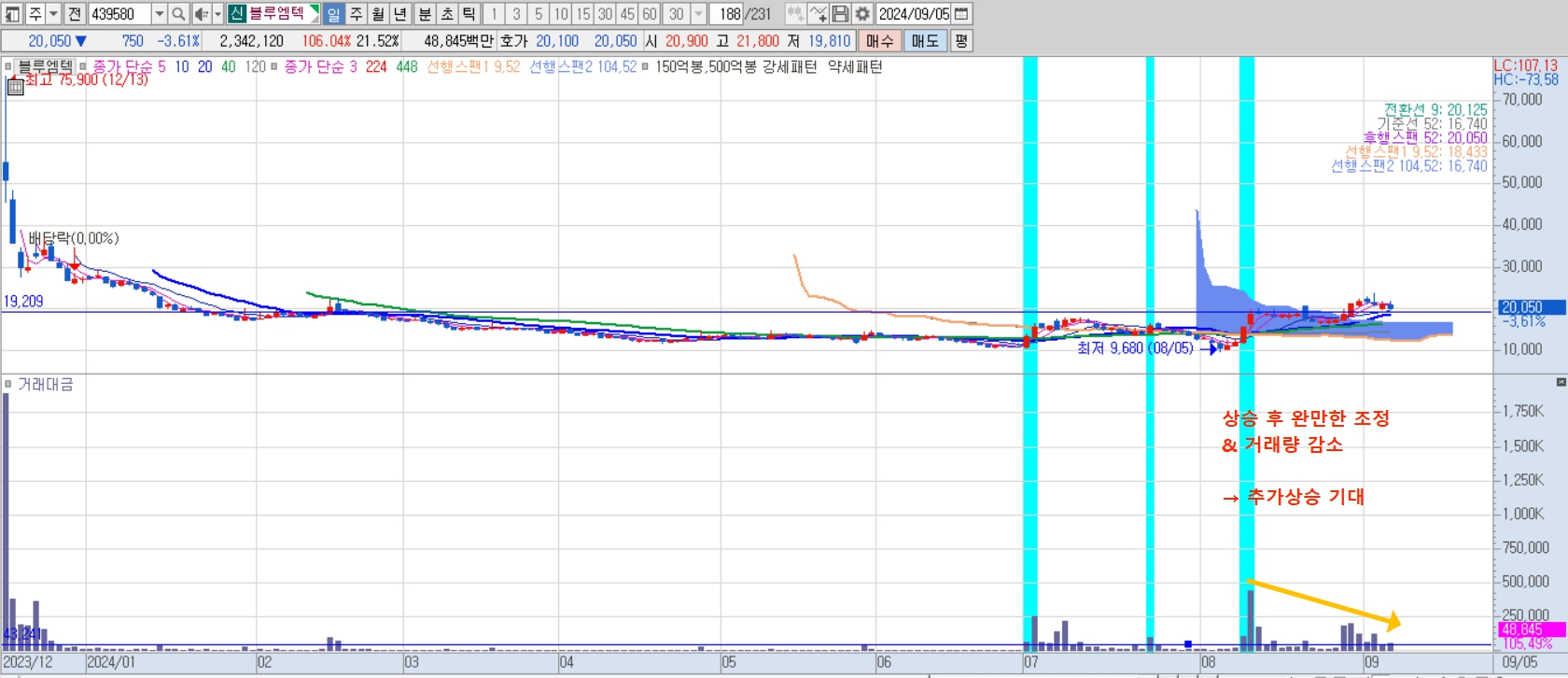Image resolution: width=1568 pixels, height=678 pixels.
Task: Focus the candle count field 188
Action: 726,14
